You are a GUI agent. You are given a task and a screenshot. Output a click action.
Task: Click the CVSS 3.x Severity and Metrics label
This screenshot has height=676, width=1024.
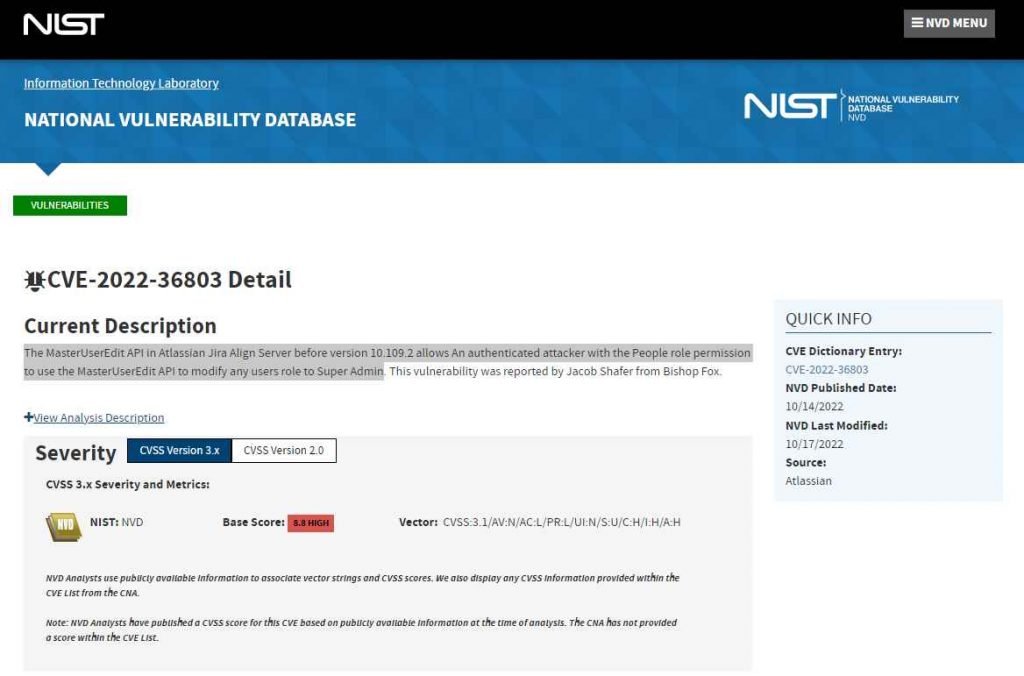click(x=127, y=485)
